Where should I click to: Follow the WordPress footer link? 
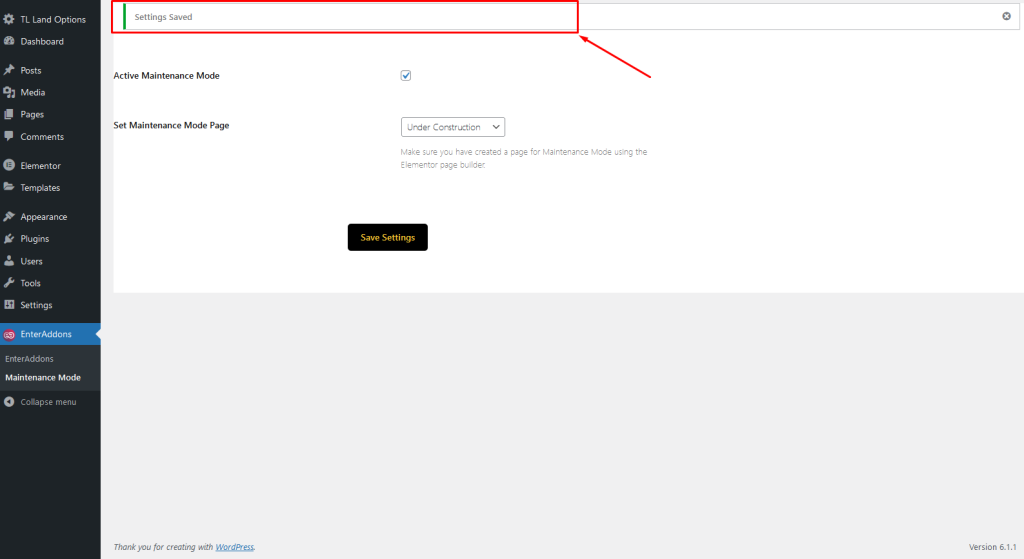(x=234, y=547)
